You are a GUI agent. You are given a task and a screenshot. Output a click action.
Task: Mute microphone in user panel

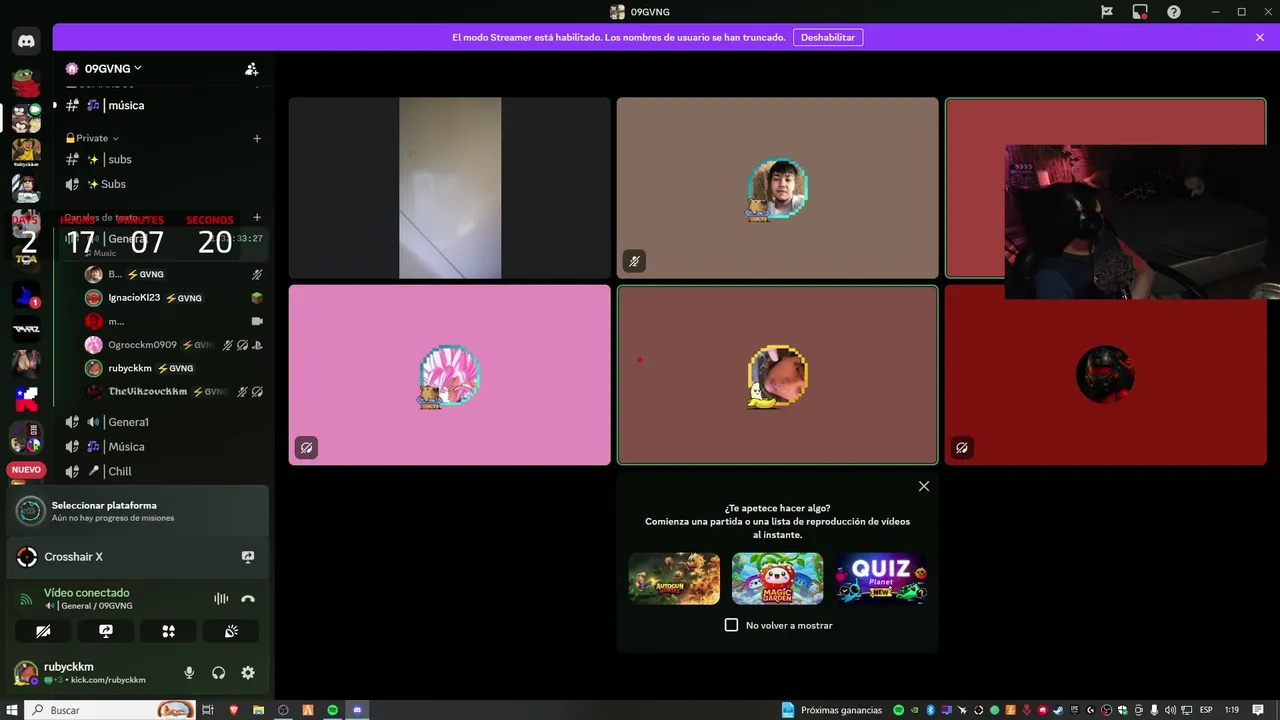(189, 673)
